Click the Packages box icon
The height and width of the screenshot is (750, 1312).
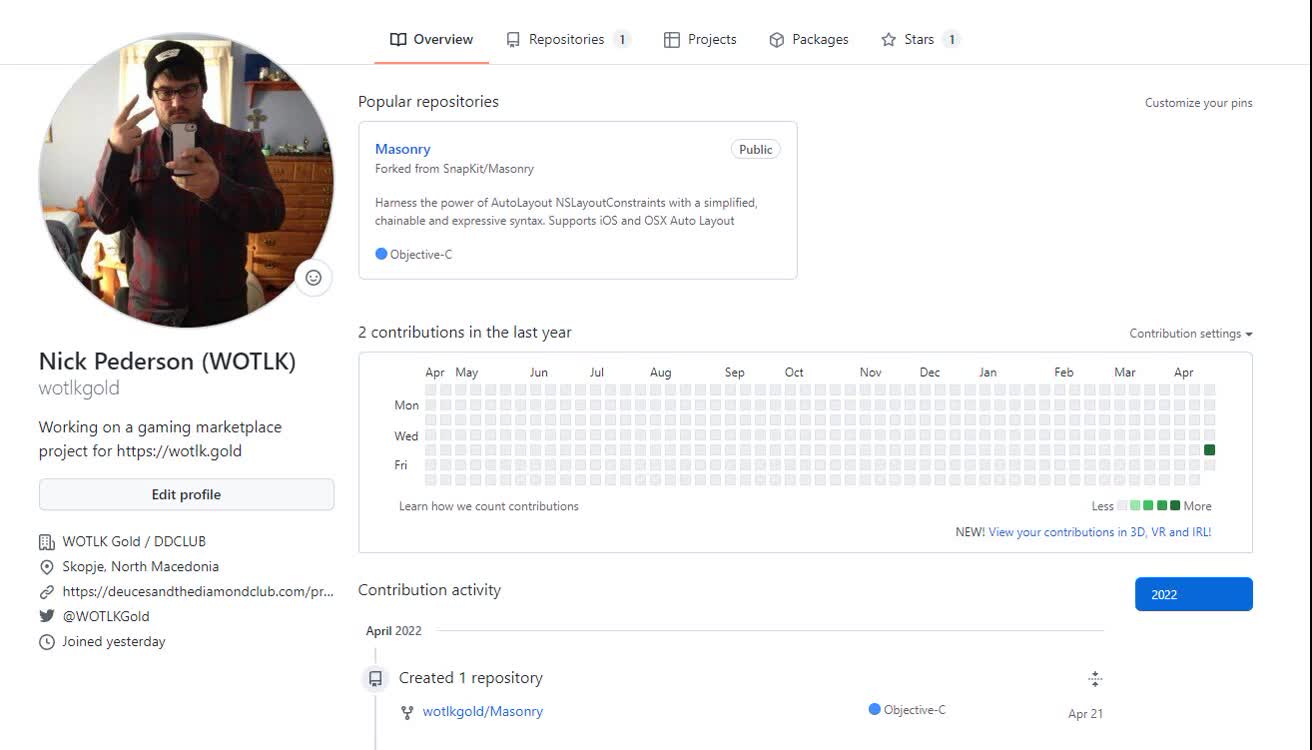pyautogui.click(x=776, y=40)
